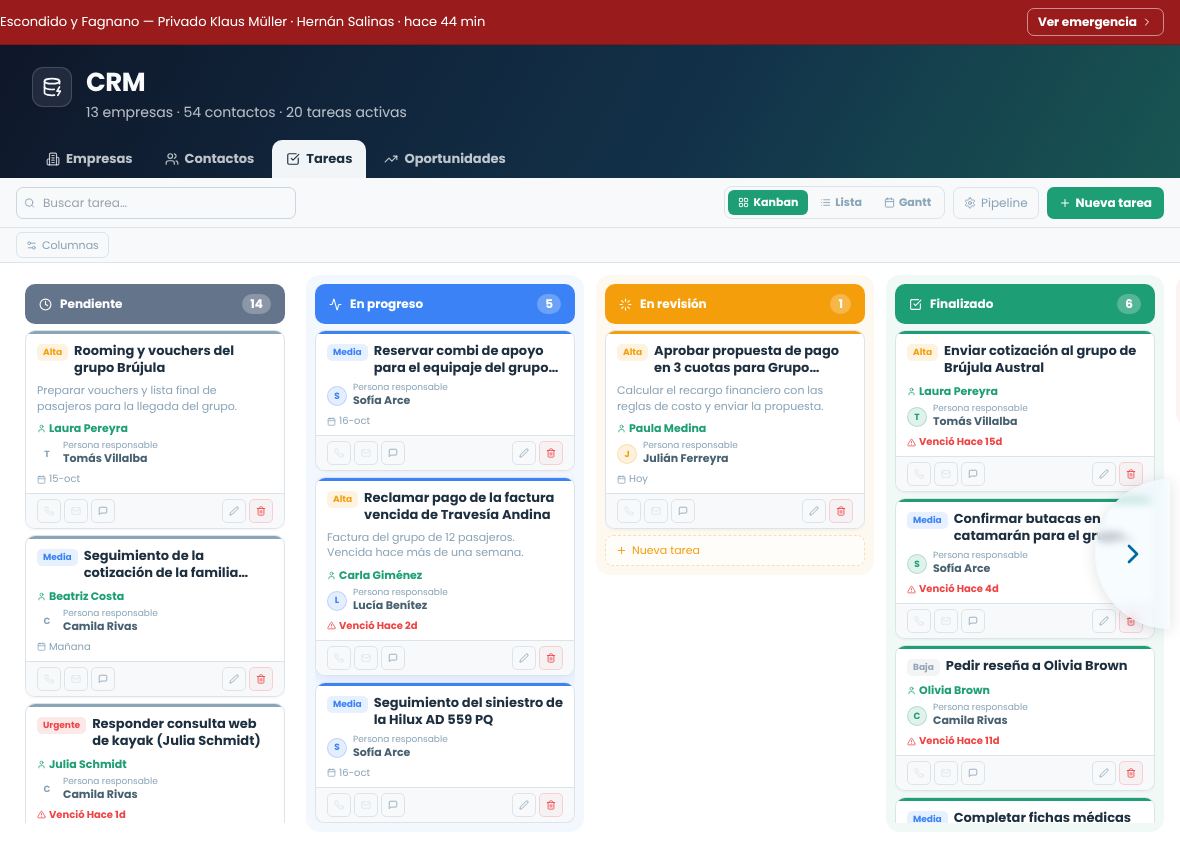
Task: Delete the Seguimiento de la cotización task
Action: pos(261,679)
